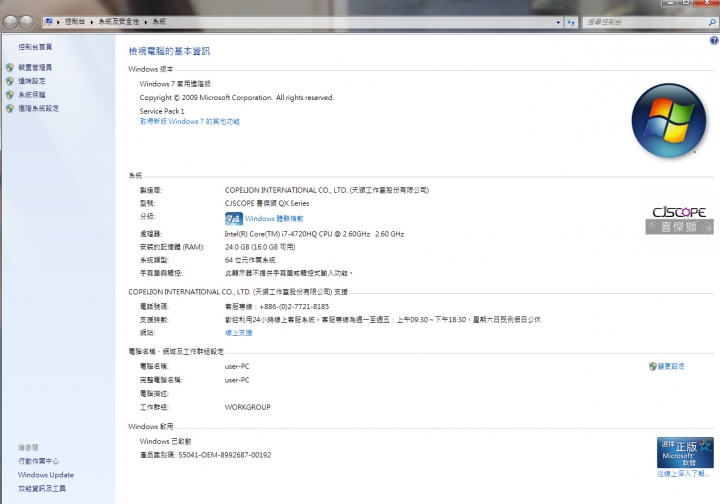Click the Copyright 2009 Microsoft Corporation line
The width and height of the screenshot is (720, 504).
(237, 98)
